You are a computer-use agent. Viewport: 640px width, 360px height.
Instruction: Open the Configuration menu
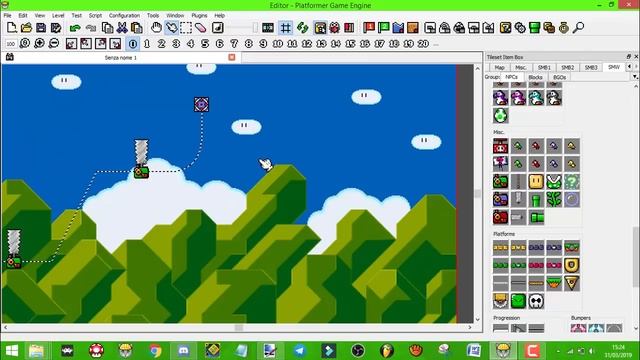[124, 15]
